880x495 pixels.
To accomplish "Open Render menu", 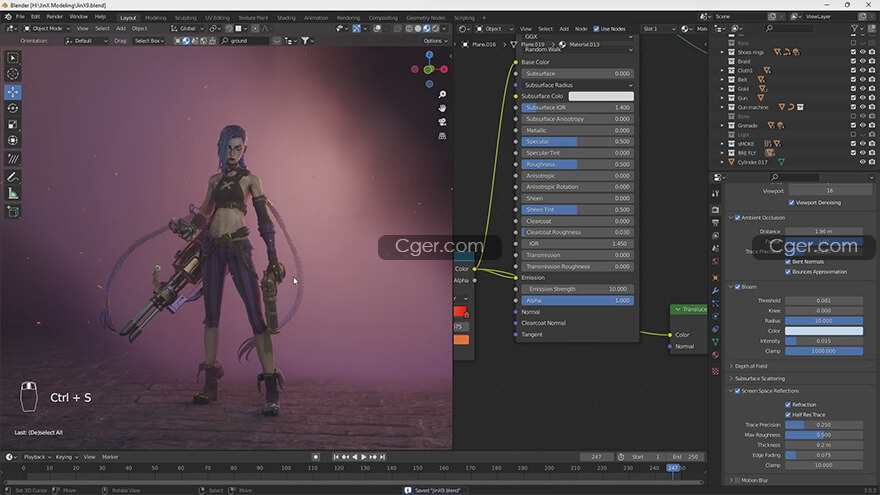I will pos(54,17).
